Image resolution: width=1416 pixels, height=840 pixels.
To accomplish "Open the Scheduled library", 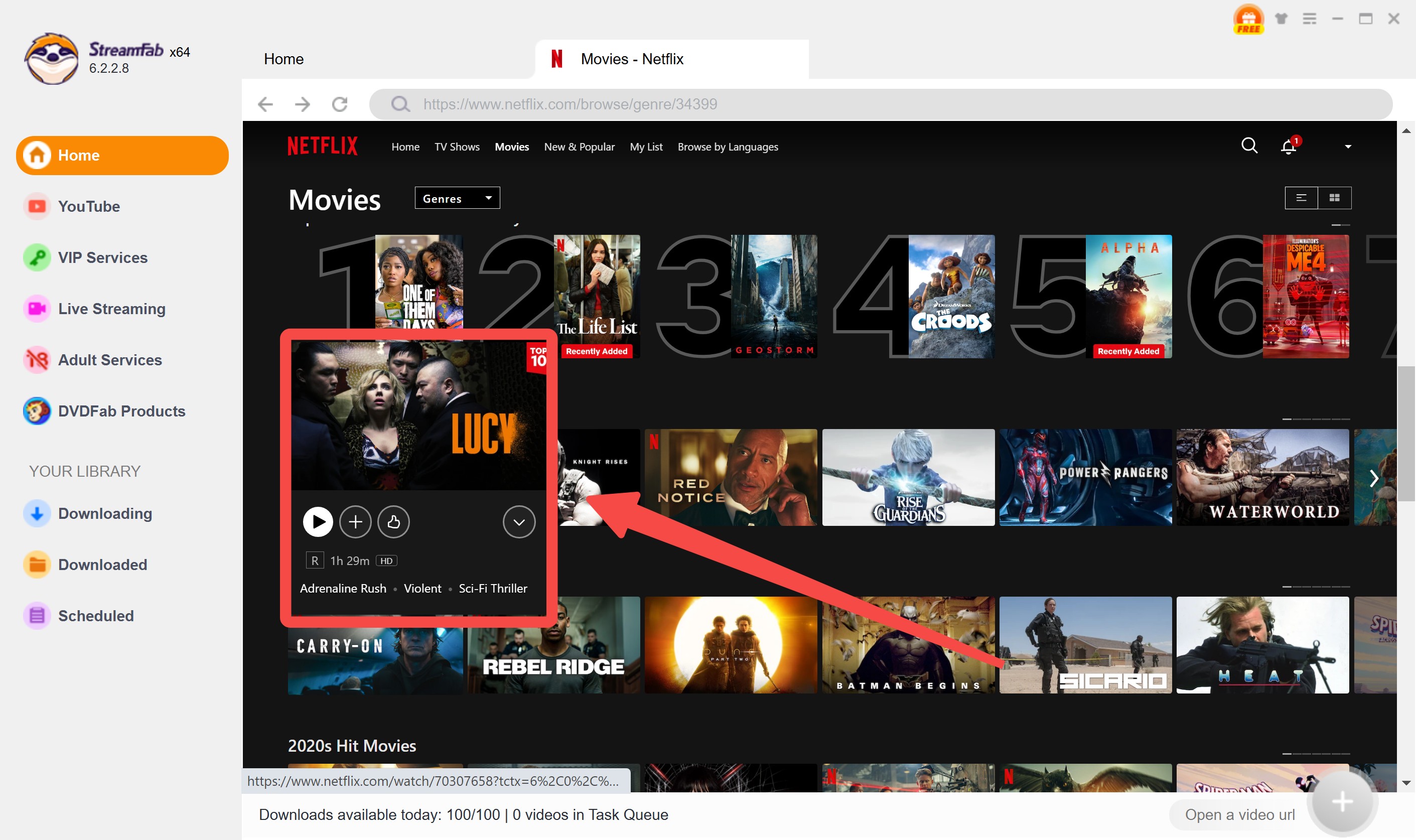I will click(79, 616).
